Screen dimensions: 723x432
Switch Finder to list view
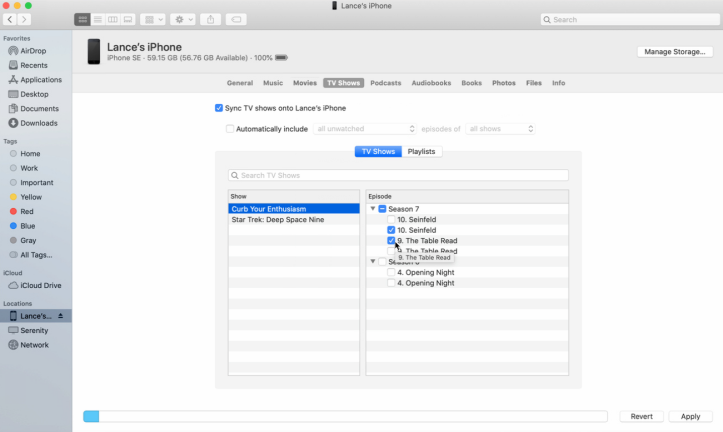tap(97, 19)
